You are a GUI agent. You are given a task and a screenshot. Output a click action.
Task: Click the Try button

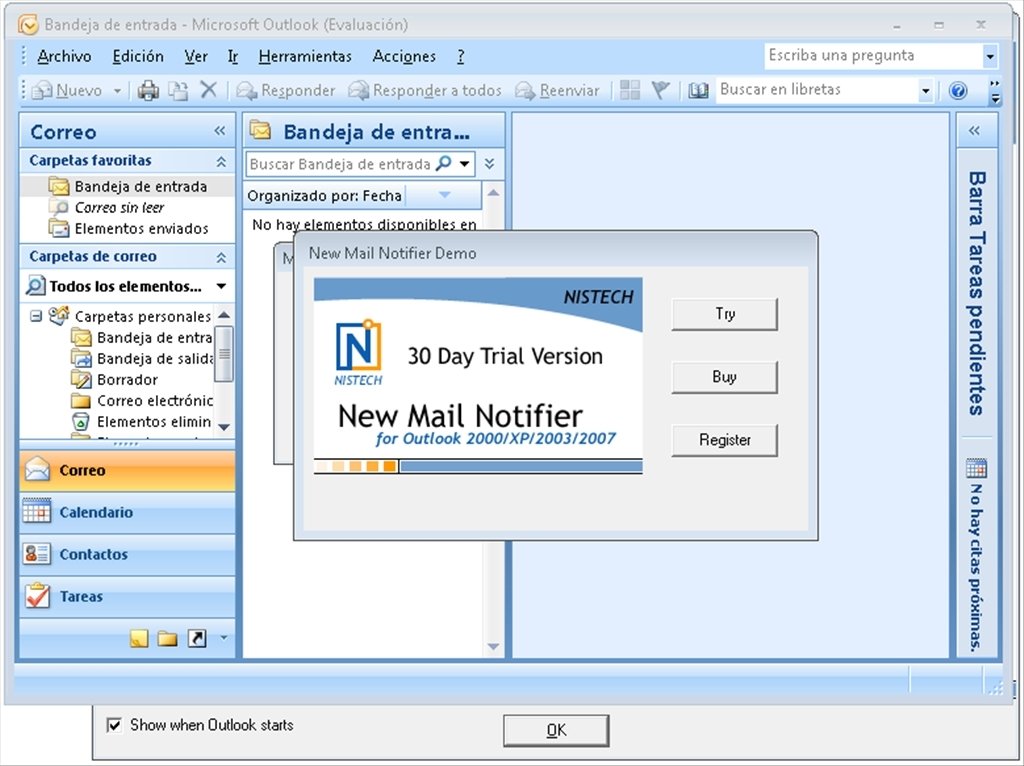[x=725, y=314]
